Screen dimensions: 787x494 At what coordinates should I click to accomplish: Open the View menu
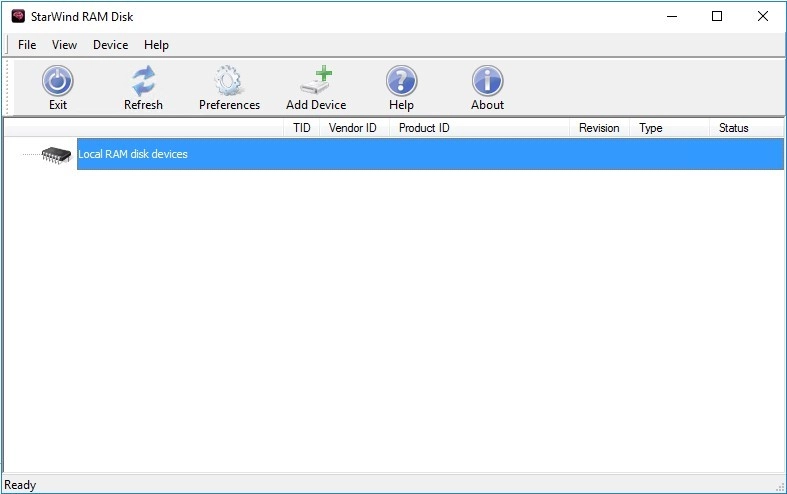pos(64,45)
